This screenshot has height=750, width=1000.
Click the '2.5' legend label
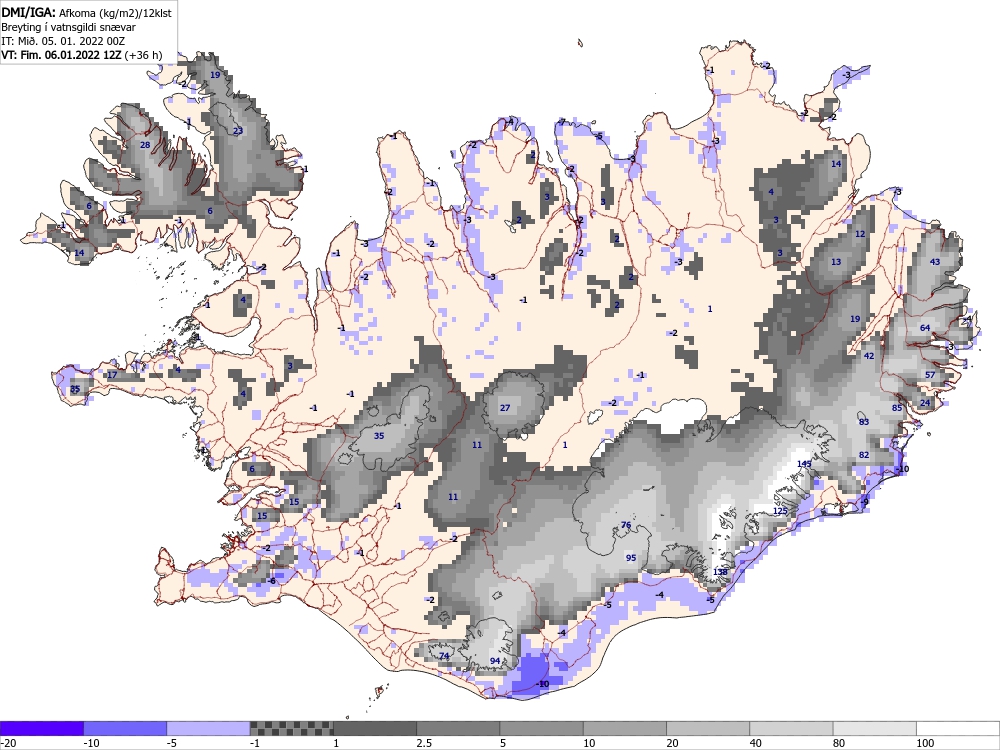[424, 743]
